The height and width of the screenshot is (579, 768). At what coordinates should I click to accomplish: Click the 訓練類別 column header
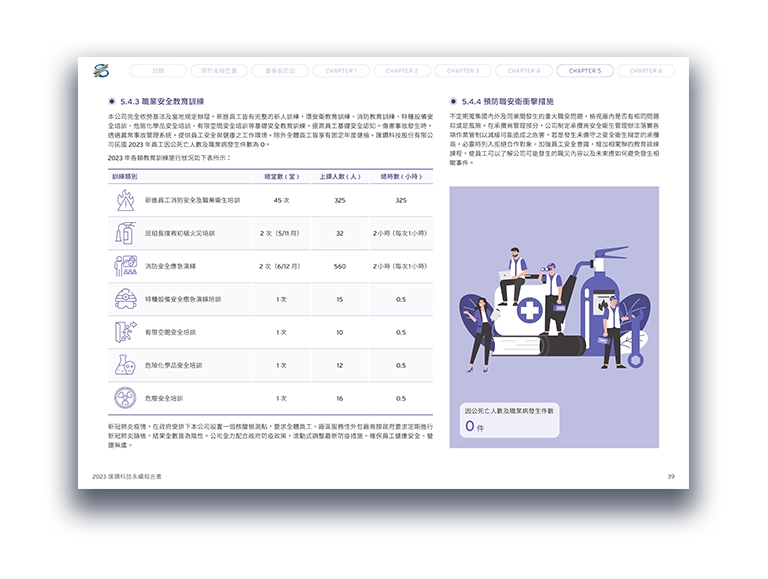pos(125,176)
